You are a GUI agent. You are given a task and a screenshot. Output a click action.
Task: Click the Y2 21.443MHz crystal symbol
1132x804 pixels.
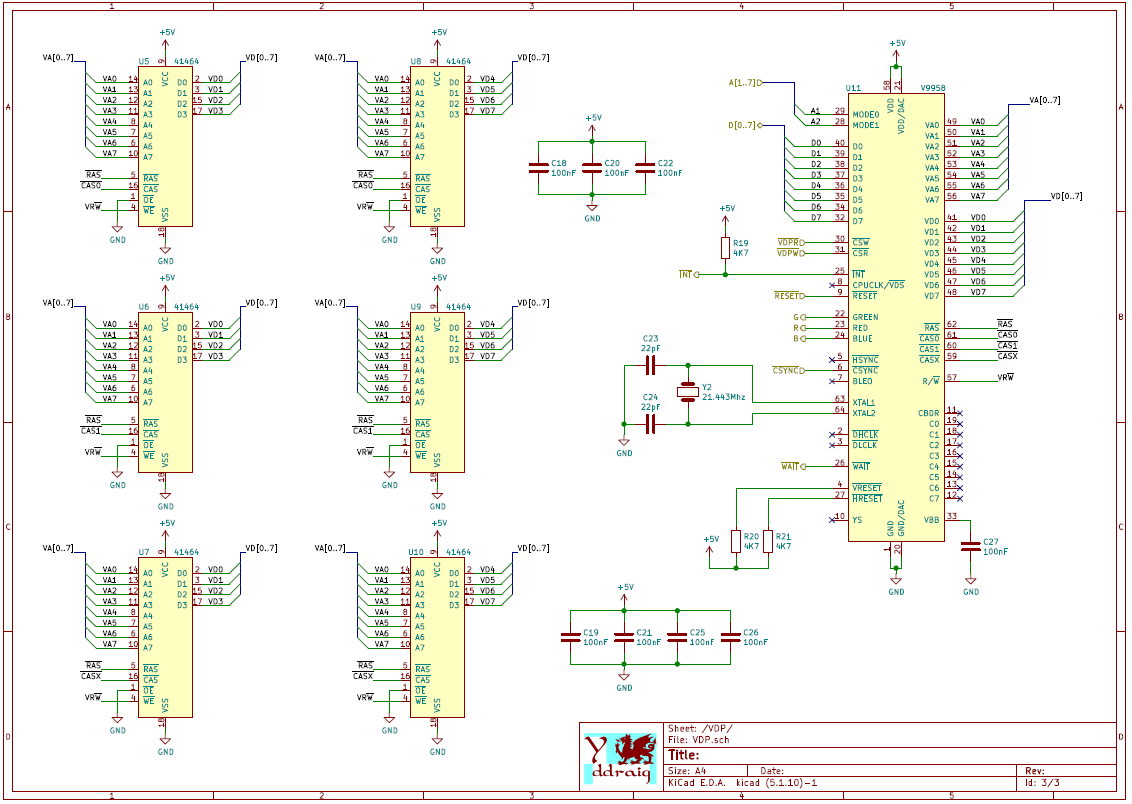(688, 393)
